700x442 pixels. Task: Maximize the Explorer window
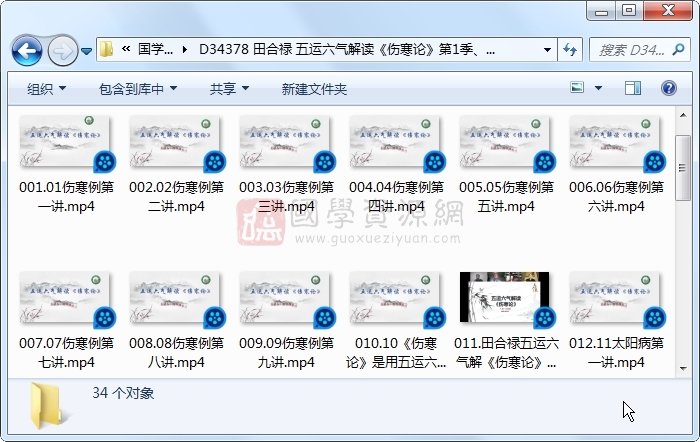(629, 11)
